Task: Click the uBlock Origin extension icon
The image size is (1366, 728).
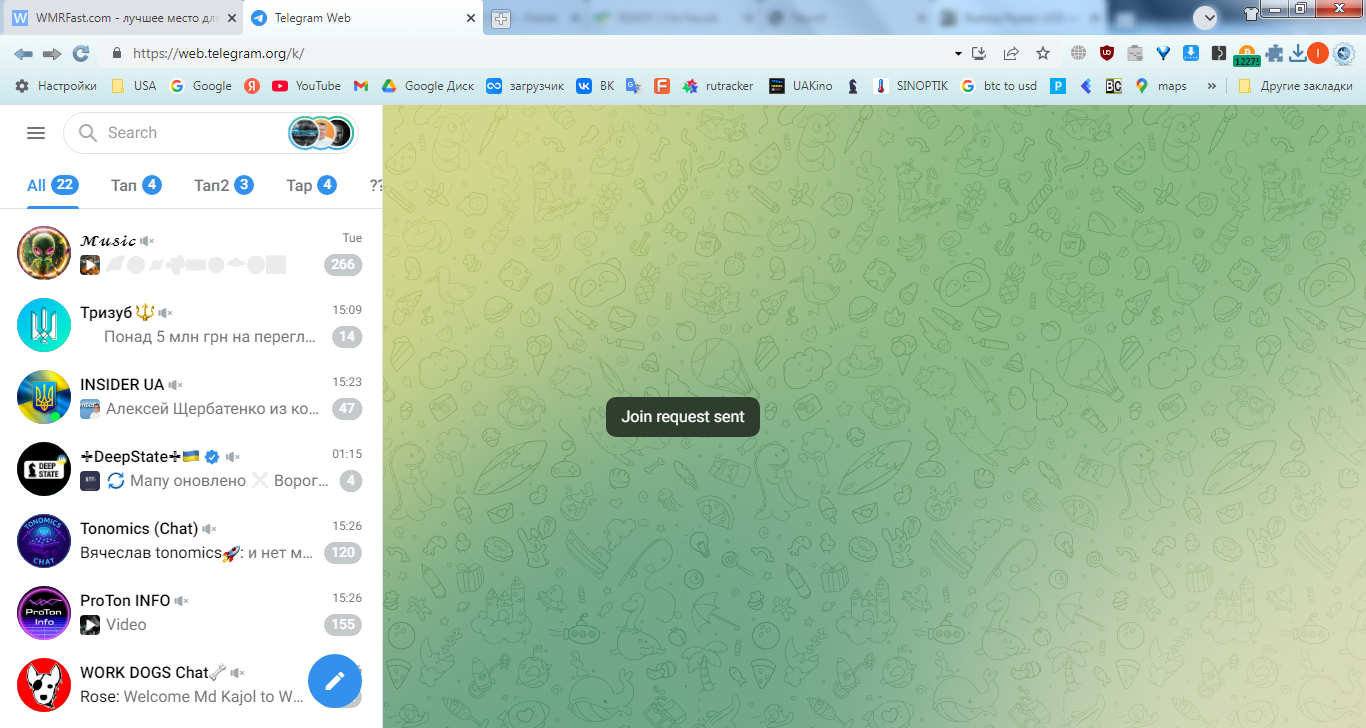Action: tap(1107, 53)
